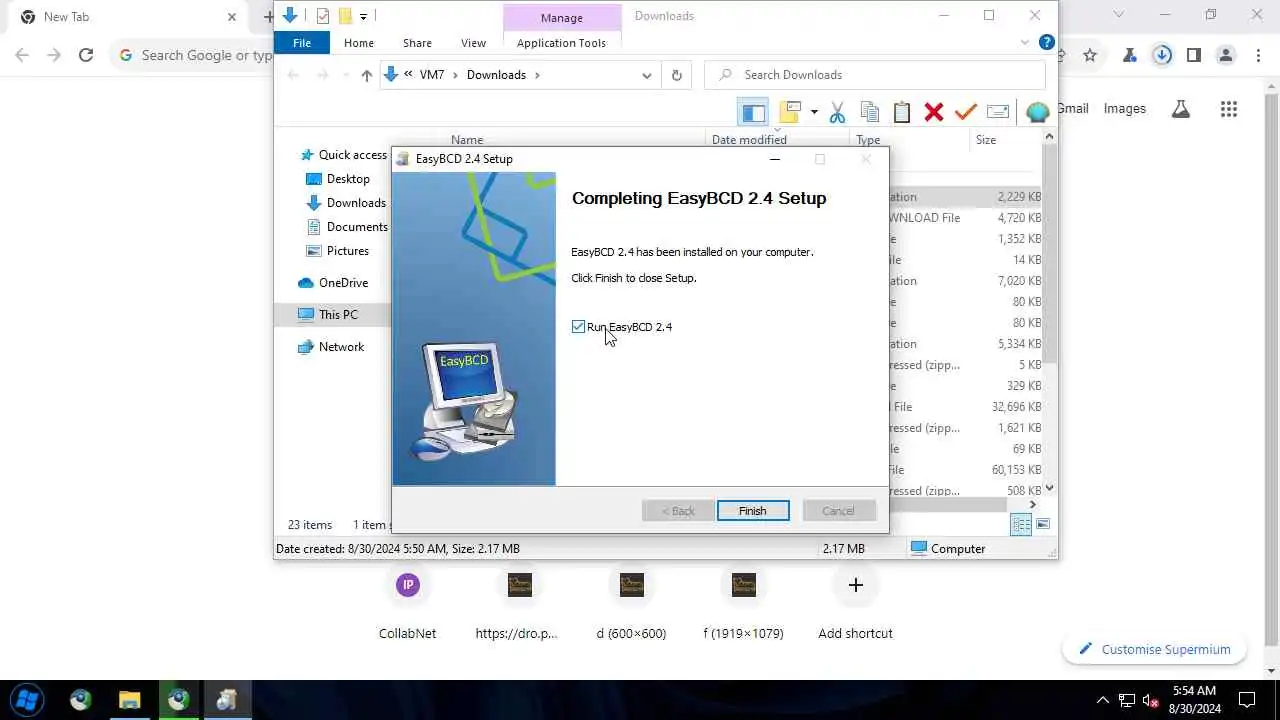Image resolution: width=1280 pixels, height=720 pixels.
Task: Click Search Downloads field
Action: click(875, 75)
